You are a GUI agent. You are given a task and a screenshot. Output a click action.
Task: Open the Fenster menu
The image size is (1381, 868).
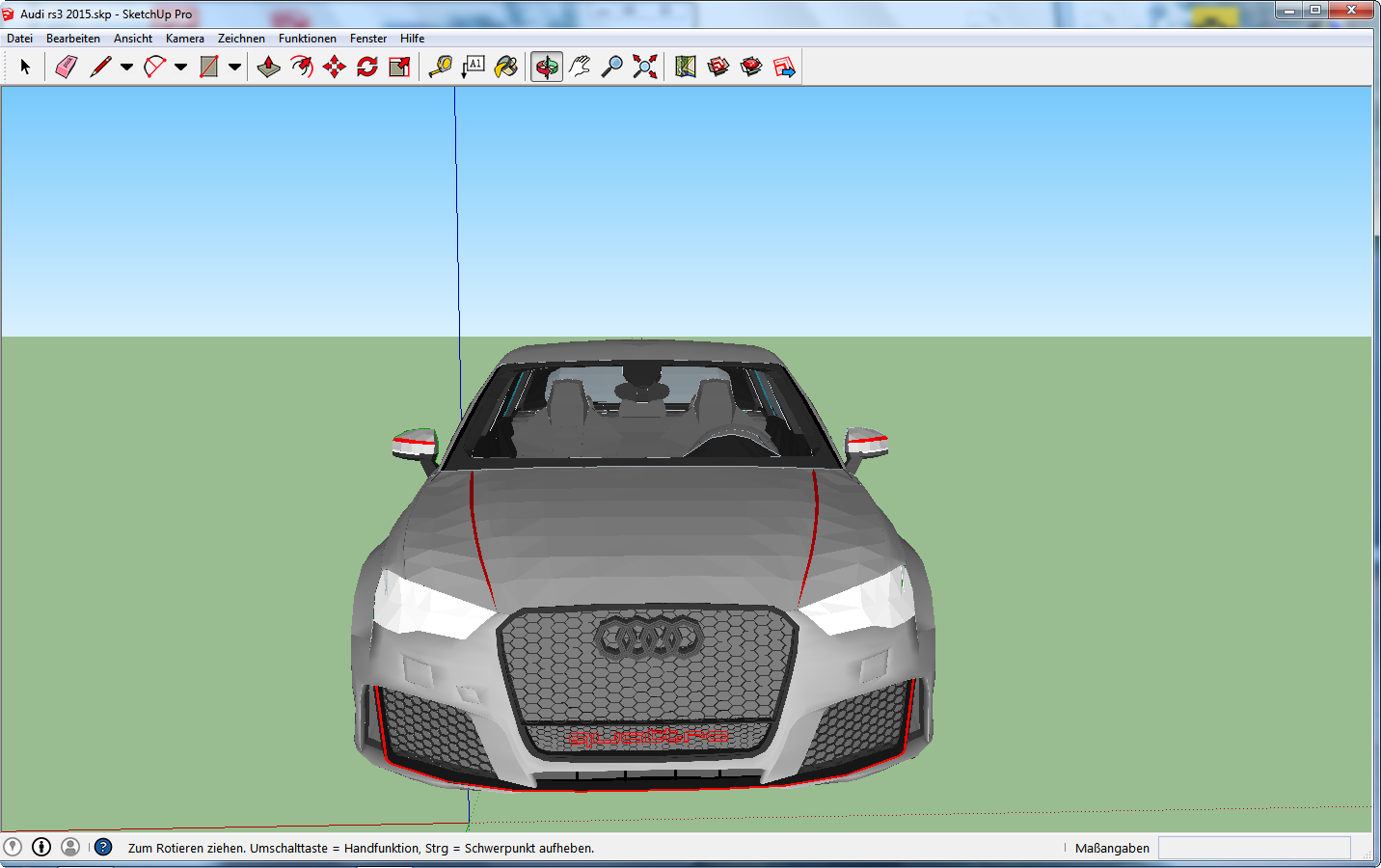[x=368, y=39]
